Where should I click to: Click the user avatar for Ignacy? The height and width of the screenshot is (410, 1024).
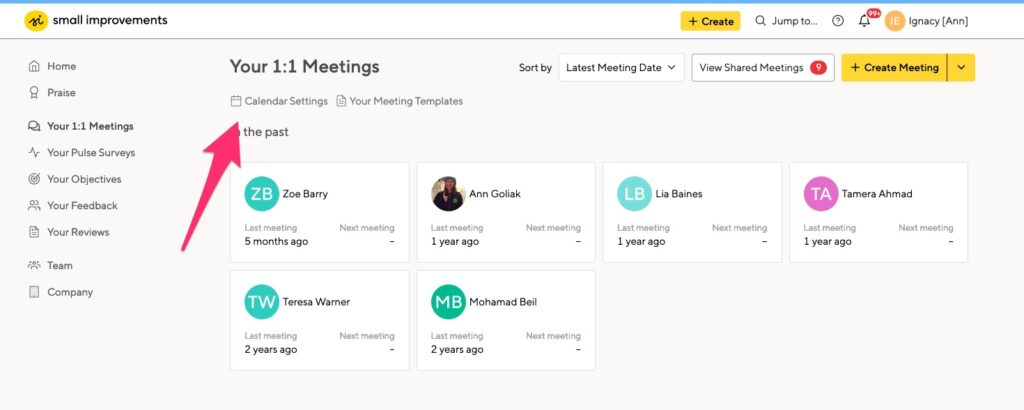tap(894, 21)
